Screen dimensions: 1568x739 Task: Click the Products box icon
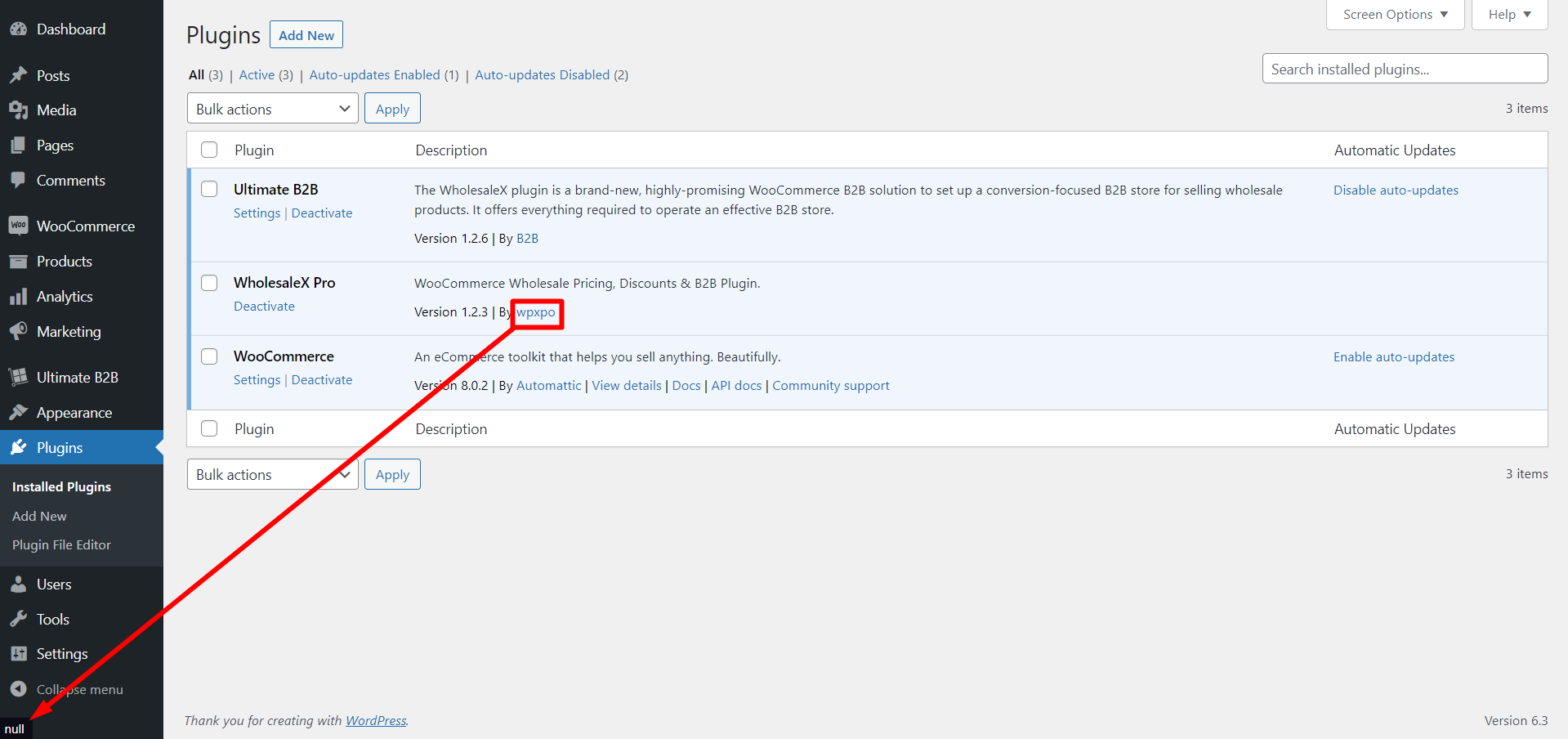pyautogui.click(x=18, y=262)
